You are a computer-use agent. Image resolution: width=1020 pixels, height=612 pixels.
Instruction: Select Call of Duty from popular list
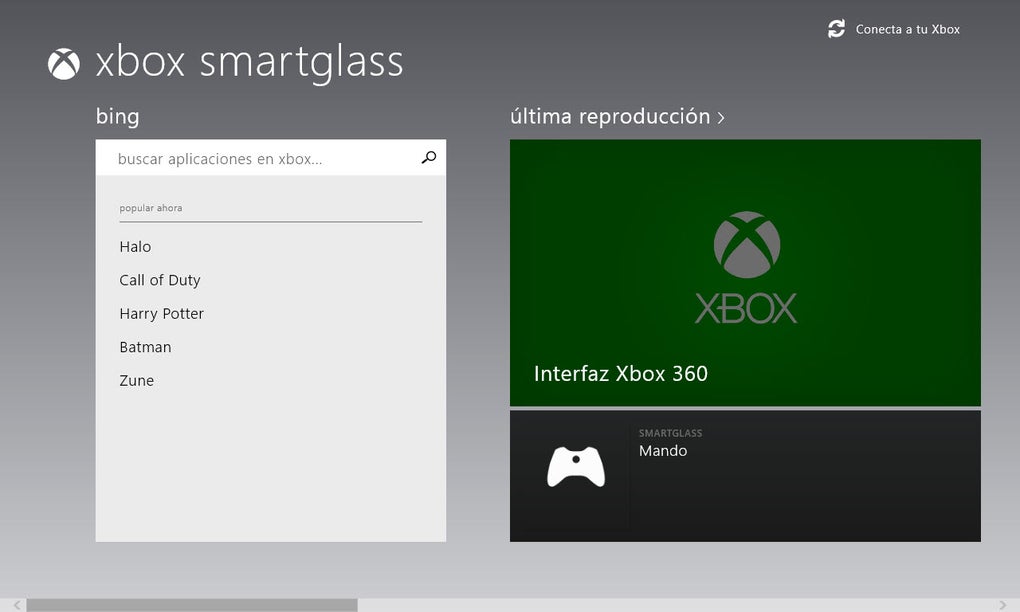tap(160, 280)
